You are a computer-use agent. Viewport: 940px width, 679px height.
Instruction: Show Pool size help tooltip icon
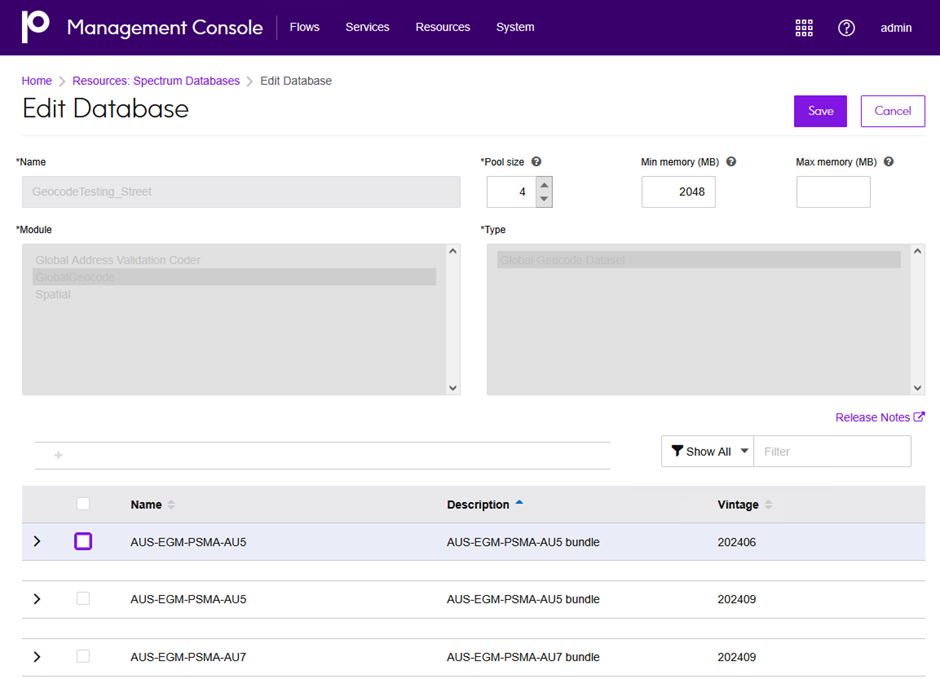(x=537, y=162)
